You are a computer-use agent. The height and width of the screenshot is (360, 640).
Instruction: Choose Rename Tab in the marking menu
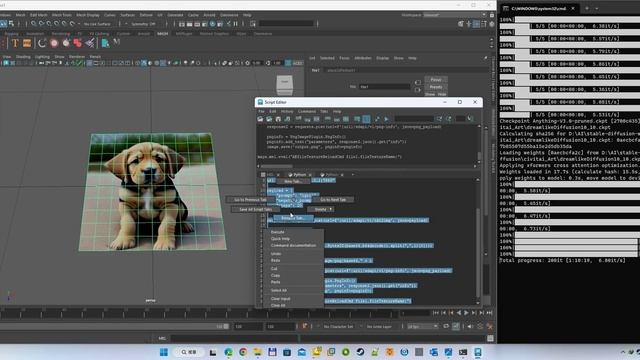(292, 218)
